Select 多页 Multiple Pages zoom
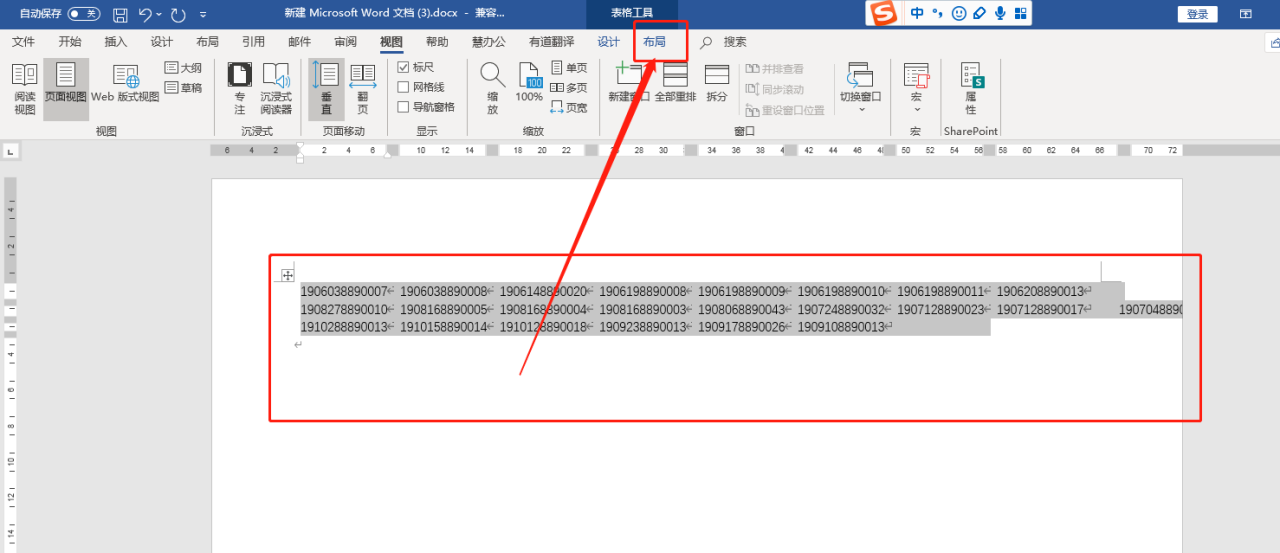1280x553 pixels. click(x=569, y=88)
